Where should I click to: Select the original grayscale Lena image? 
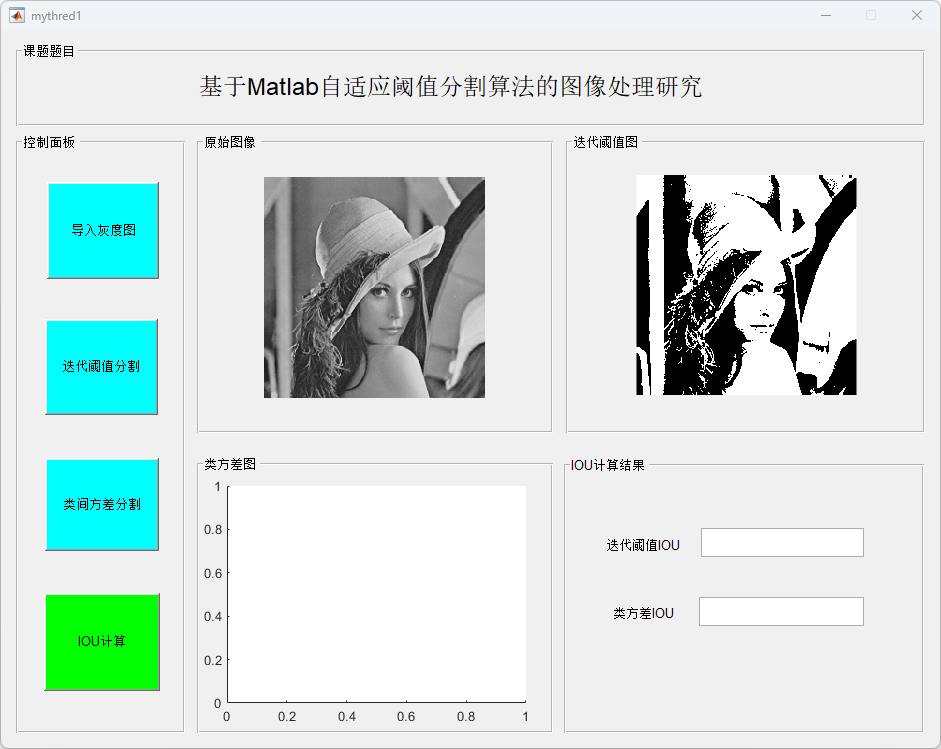click(x=374, y=287)
